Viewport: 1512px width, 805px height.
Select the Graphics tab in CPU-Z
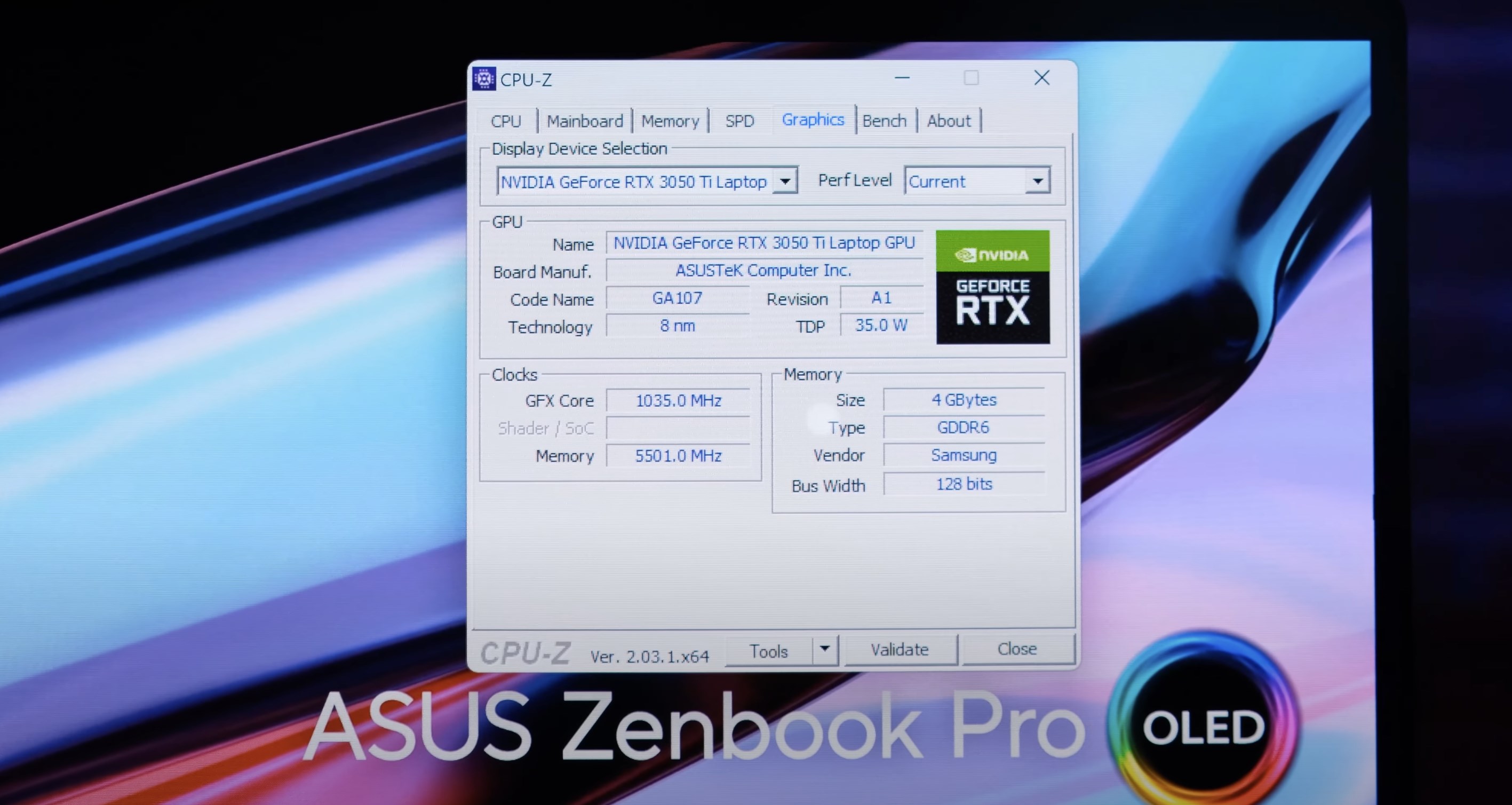(812, 121)
